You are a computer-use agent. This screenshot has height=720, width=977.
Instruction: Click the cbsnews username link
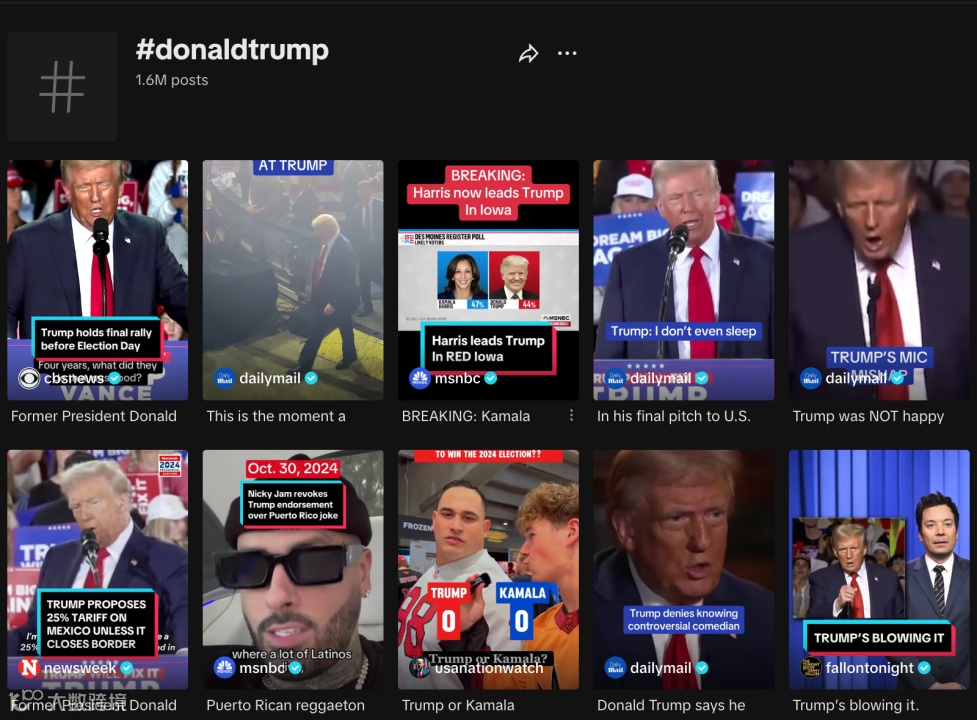[74, 378]
